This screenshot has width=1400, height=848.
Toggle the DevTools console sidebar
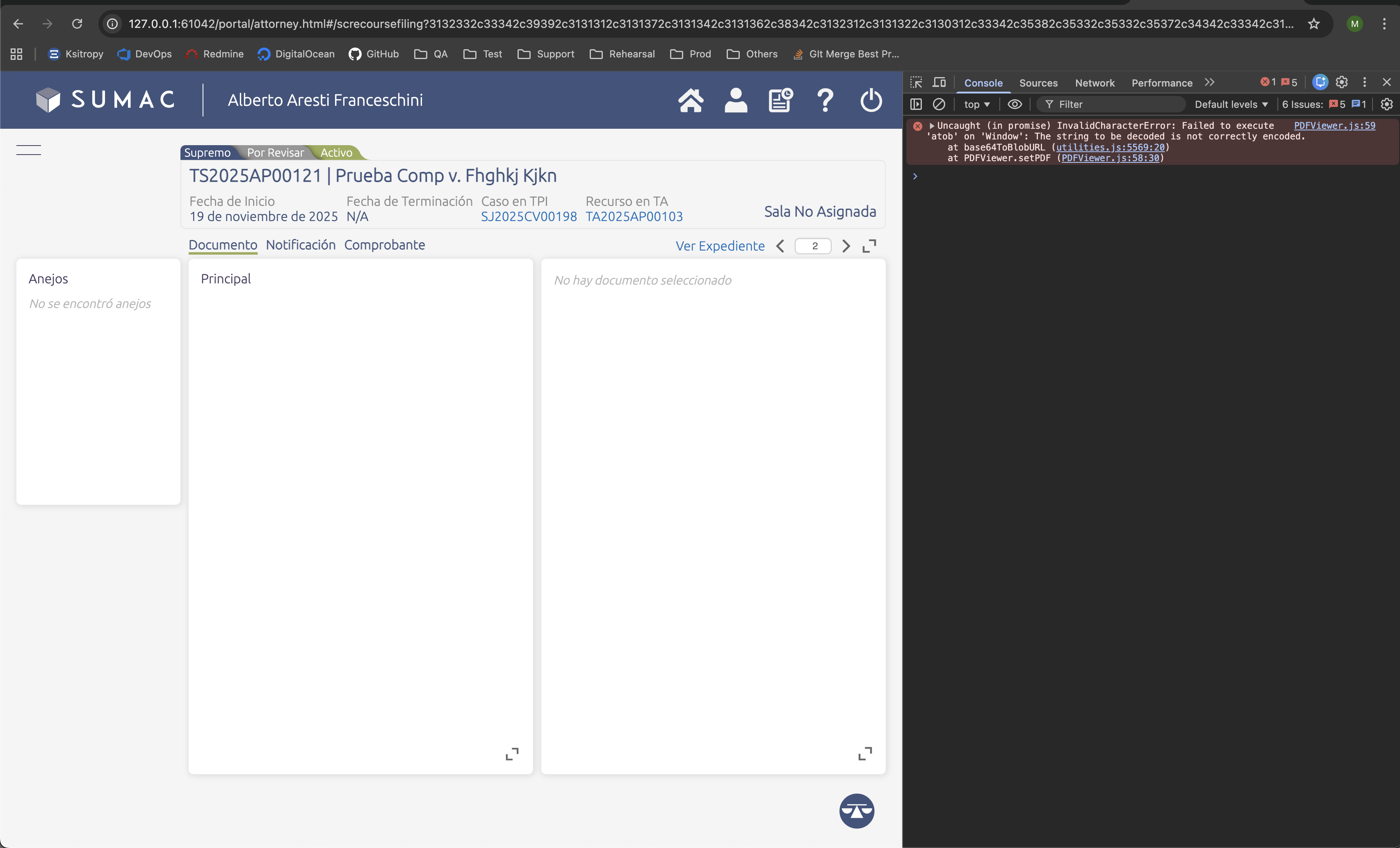(x=916, y=105)
